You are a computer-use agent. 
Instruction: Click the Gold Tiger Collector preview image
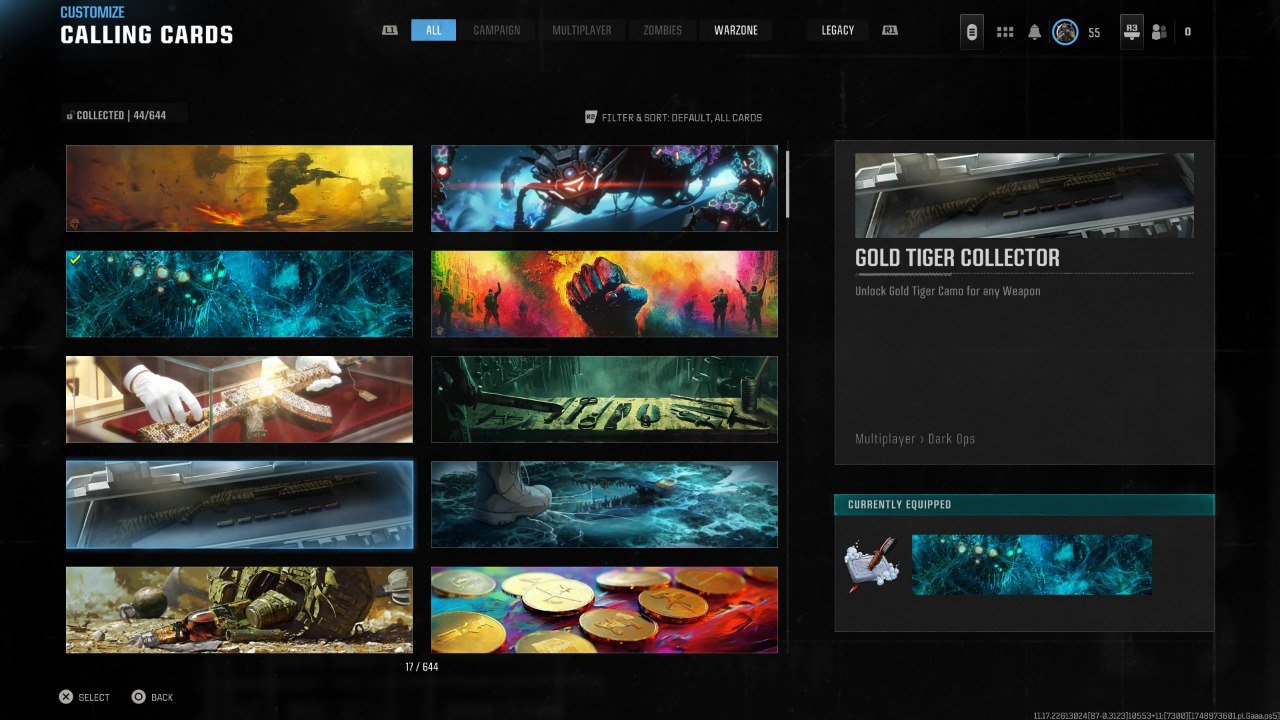point(1024,195)
